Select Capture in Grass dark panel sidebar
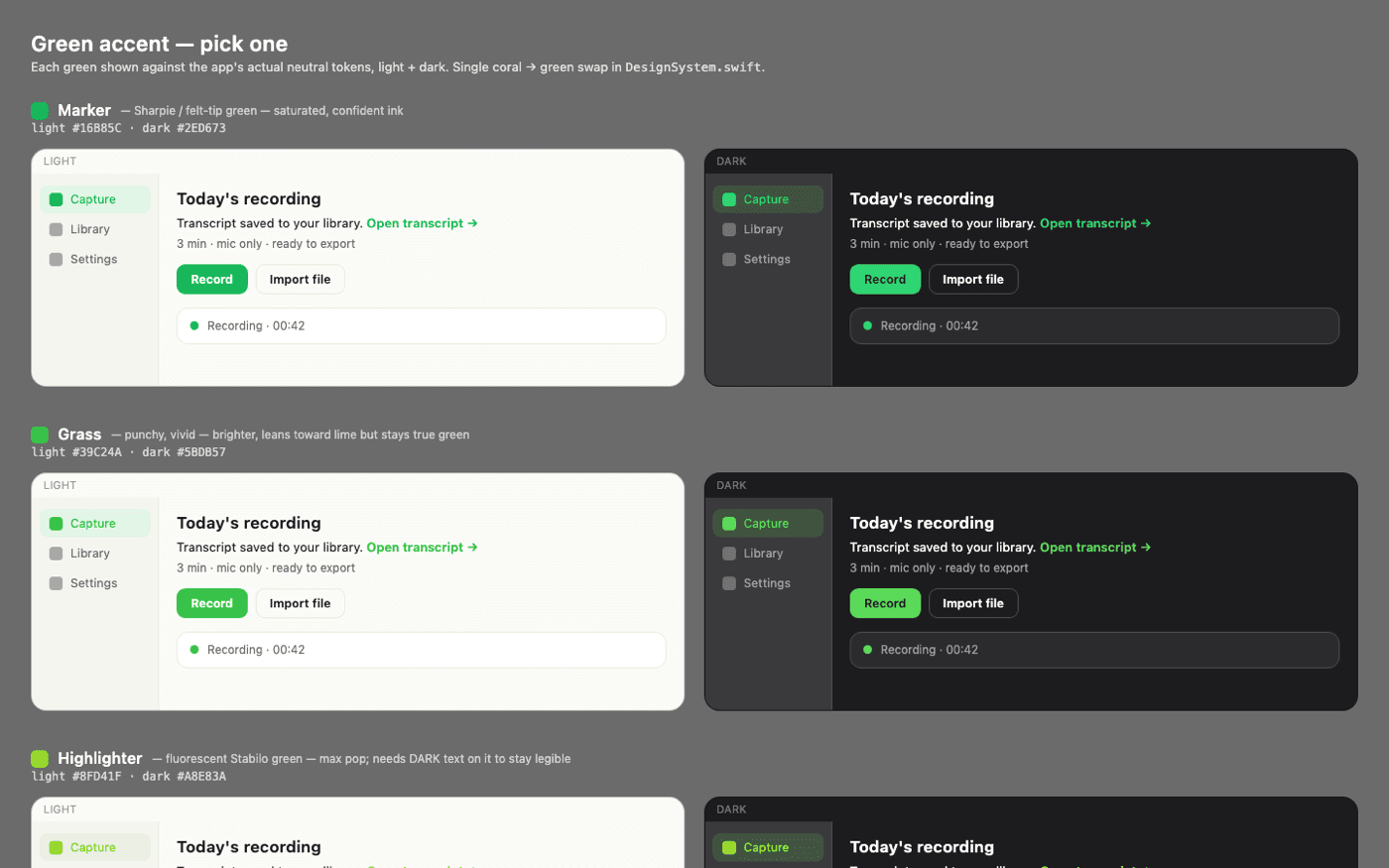 coord(768,524)
